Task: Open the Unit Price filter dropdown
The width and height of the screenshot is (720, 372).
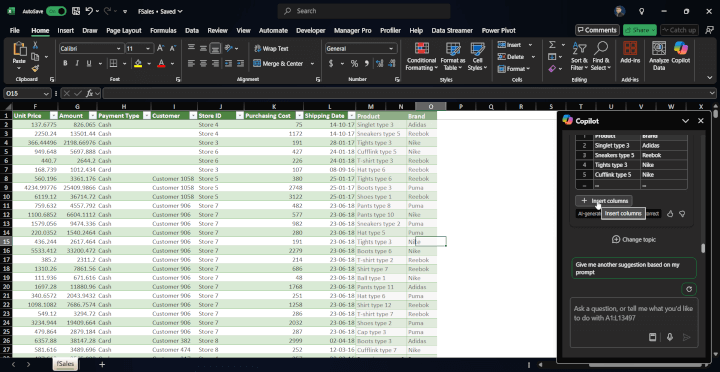Action: 54,116
